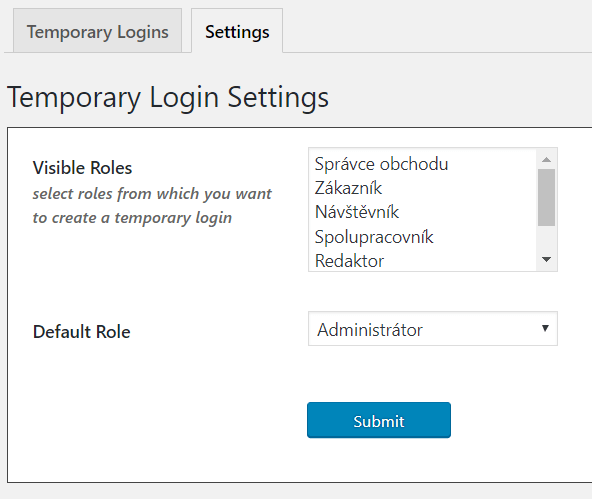Click the Administrátor dropdown arrow
Viewport: 592px width, 499px height.
coord(545,328)
